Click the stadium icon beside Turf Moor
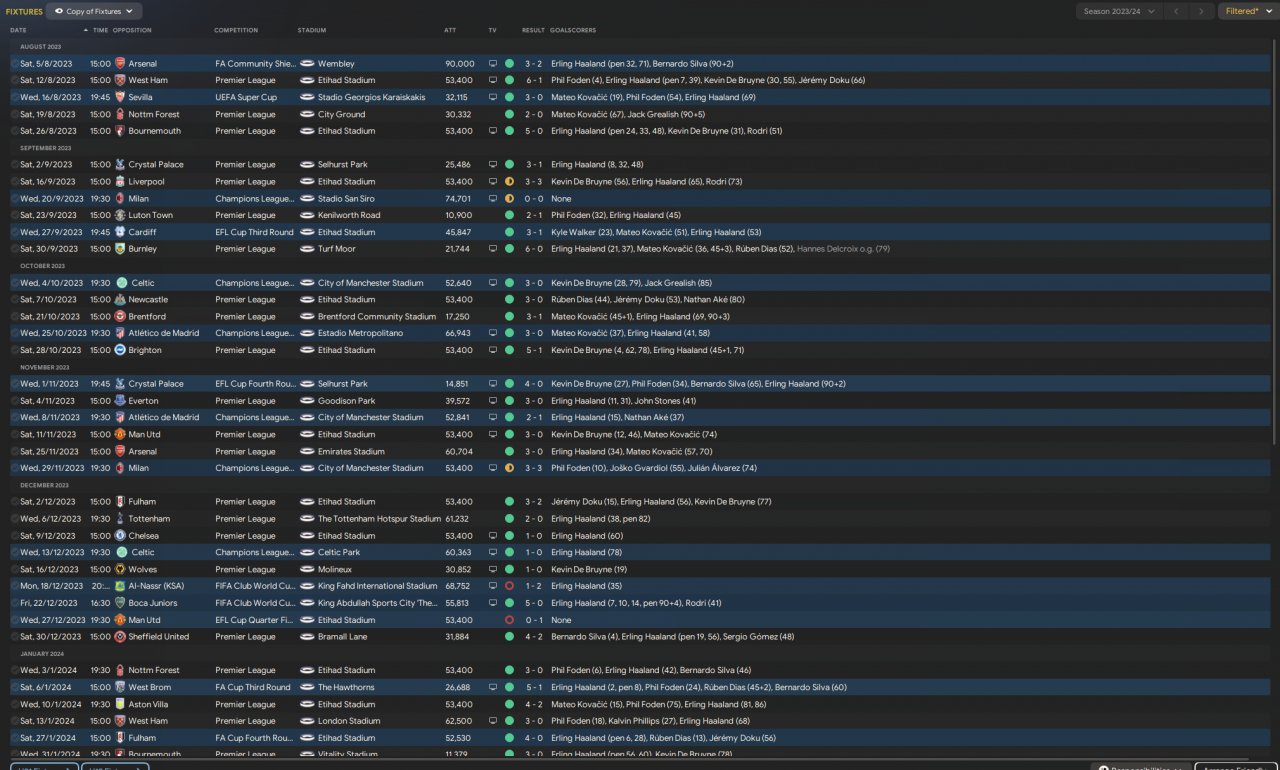 (x=307, y=249)
